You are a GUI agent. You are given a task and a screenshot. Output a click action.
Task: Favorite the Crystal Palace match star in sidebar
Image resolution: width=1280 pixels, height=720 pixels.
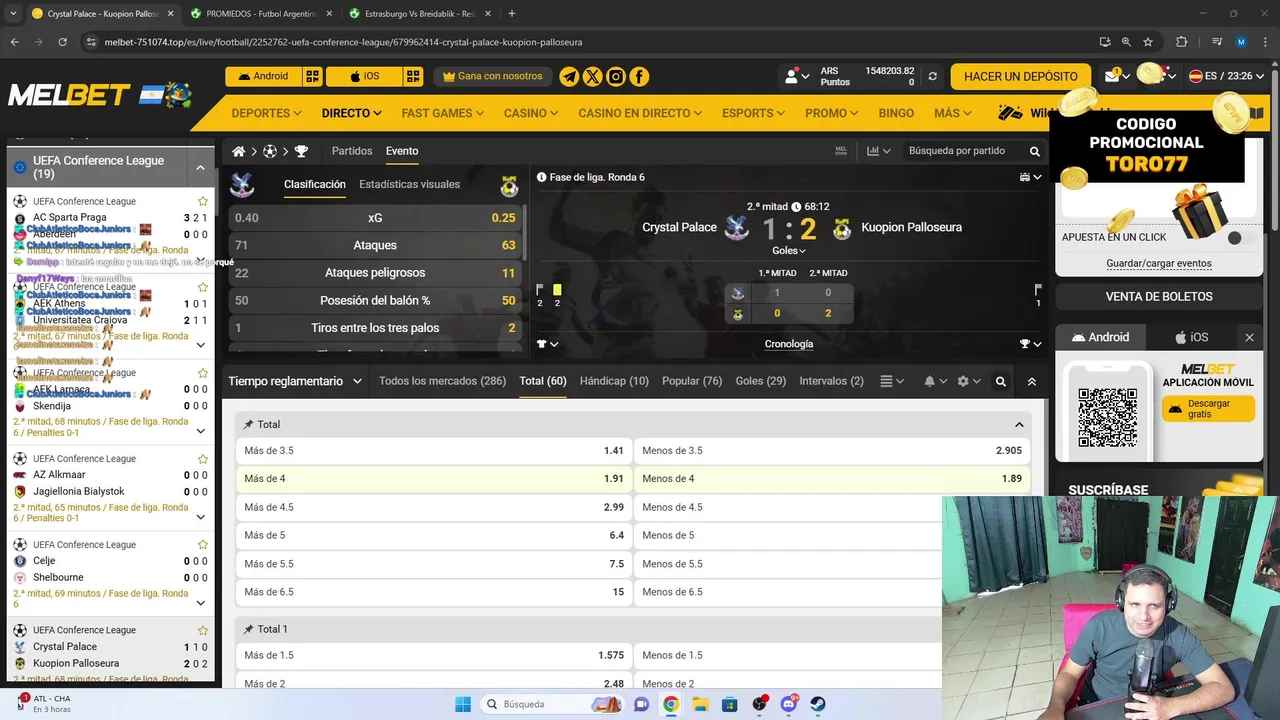click(x=203, y=630)
